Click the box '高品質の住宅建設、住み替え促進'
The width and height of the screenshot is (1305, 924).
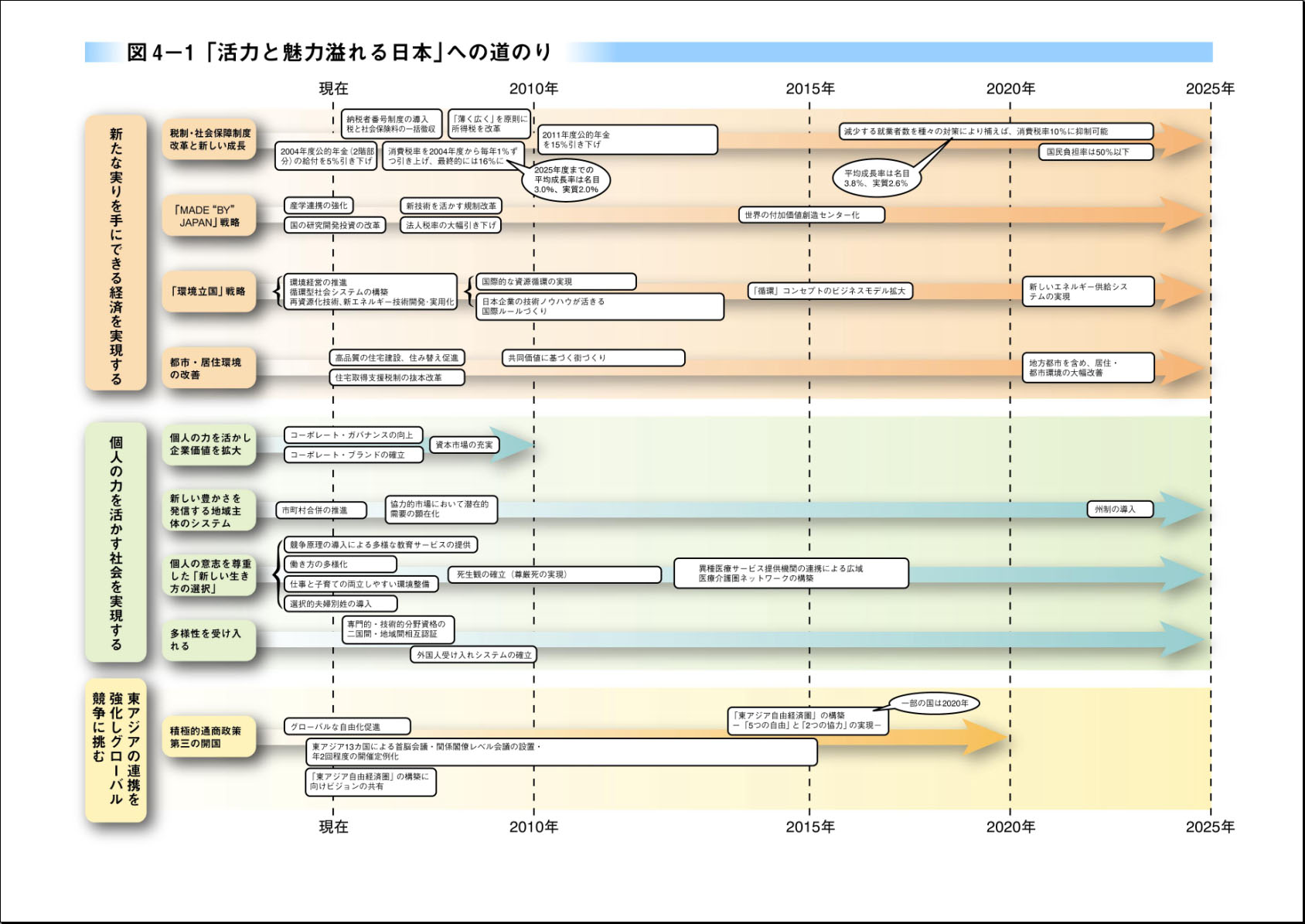pos(397,357)
